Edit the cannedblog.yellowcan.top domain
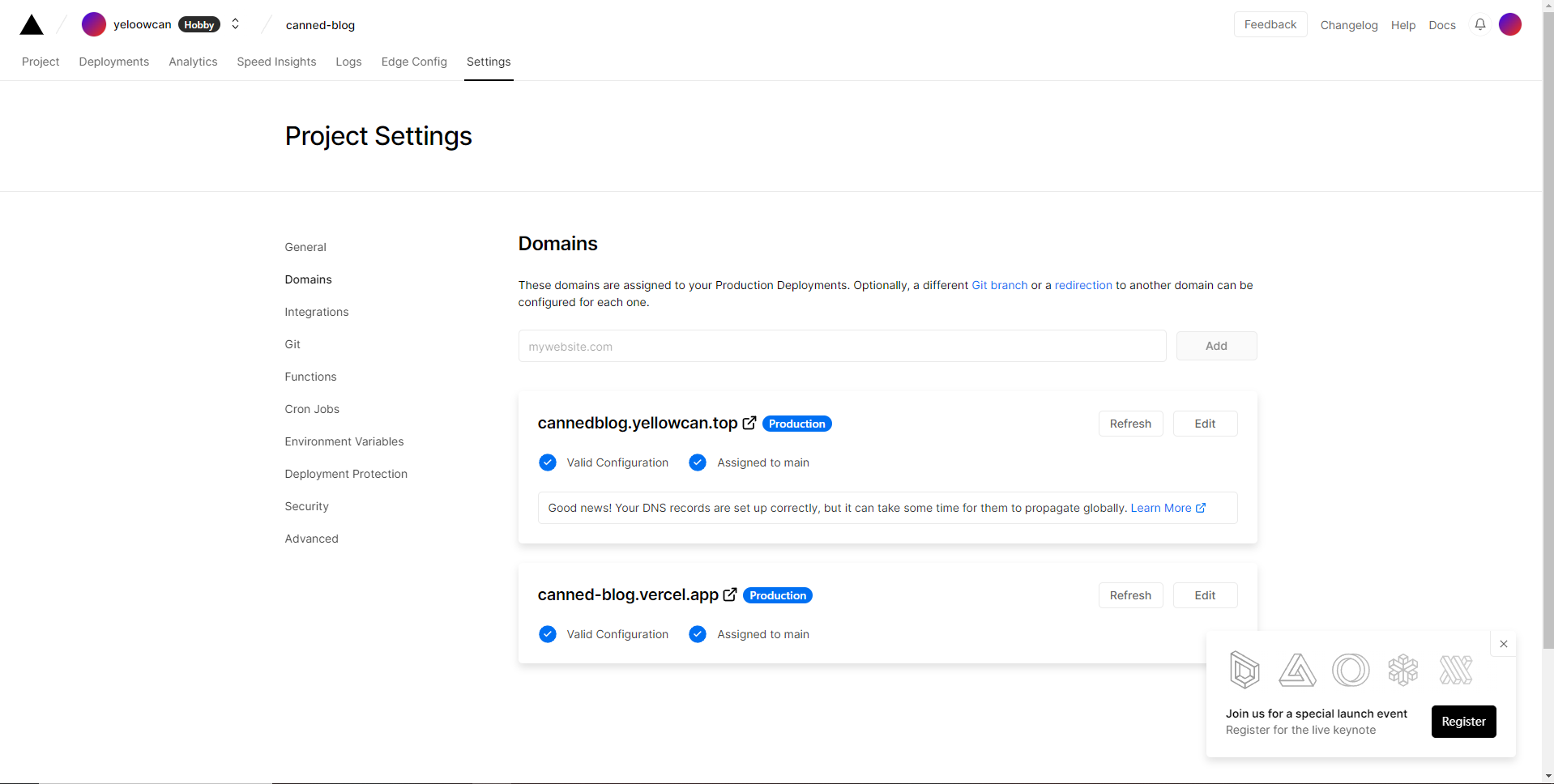 point(1205,424)
